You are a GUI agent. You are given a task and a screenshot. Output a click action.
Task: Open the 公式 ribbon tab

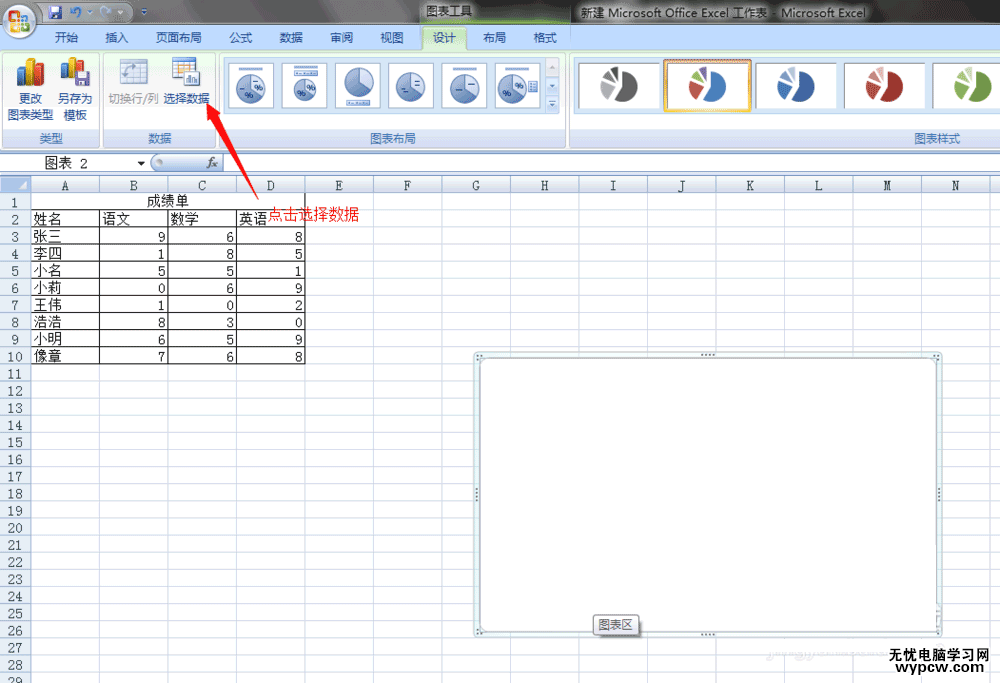(240, 38)
